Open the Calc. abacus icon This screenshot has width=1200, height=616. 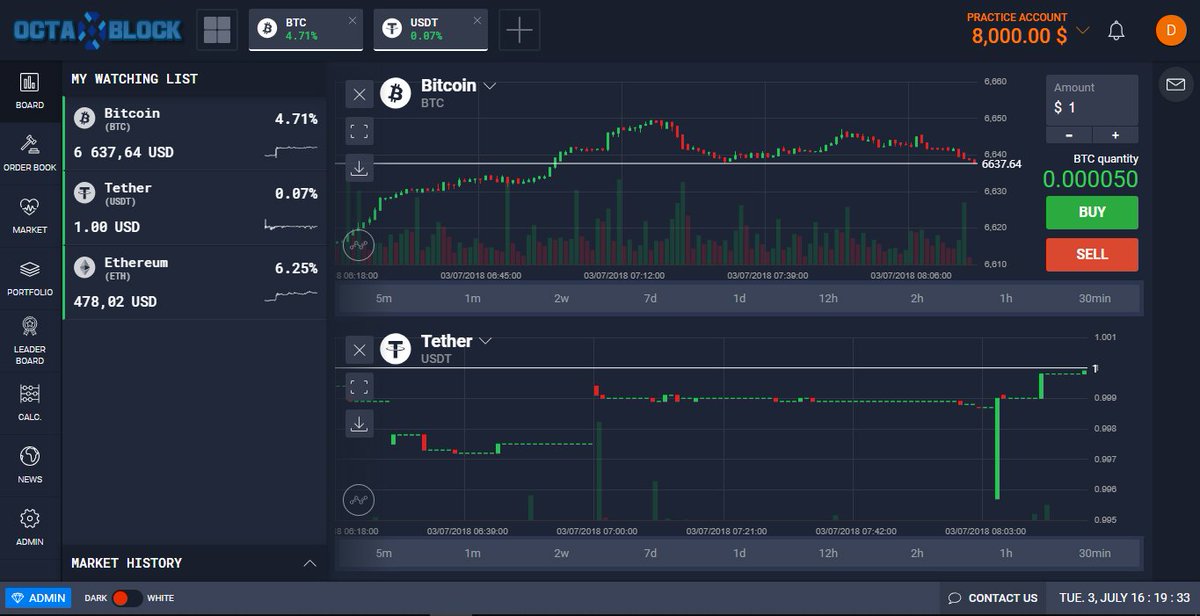pos(30,394)
